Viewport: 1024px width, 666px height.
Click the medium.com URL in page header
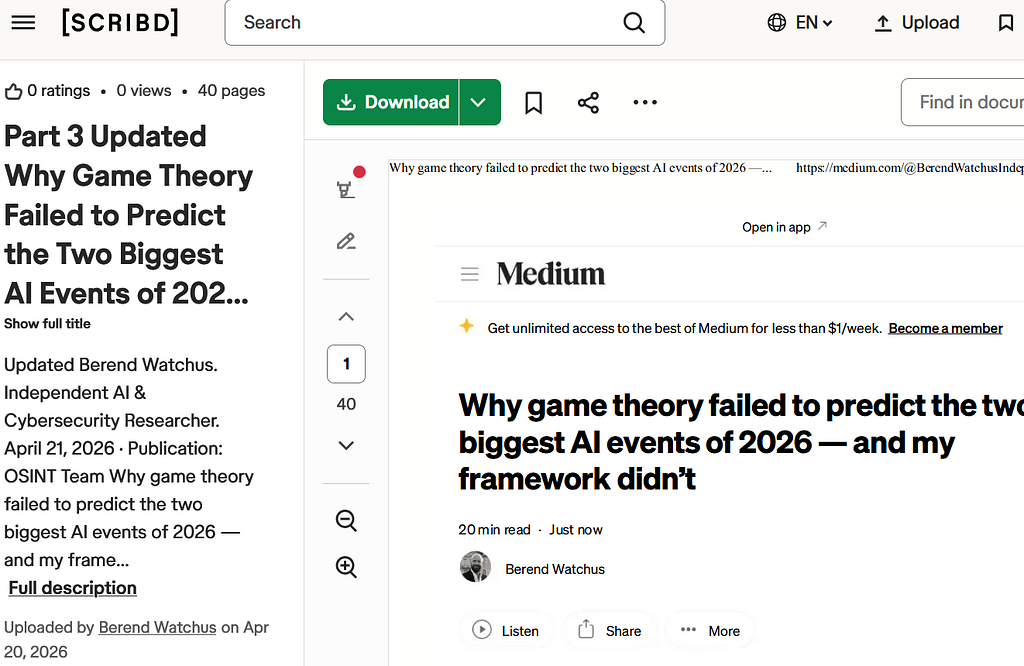point(910,168)
